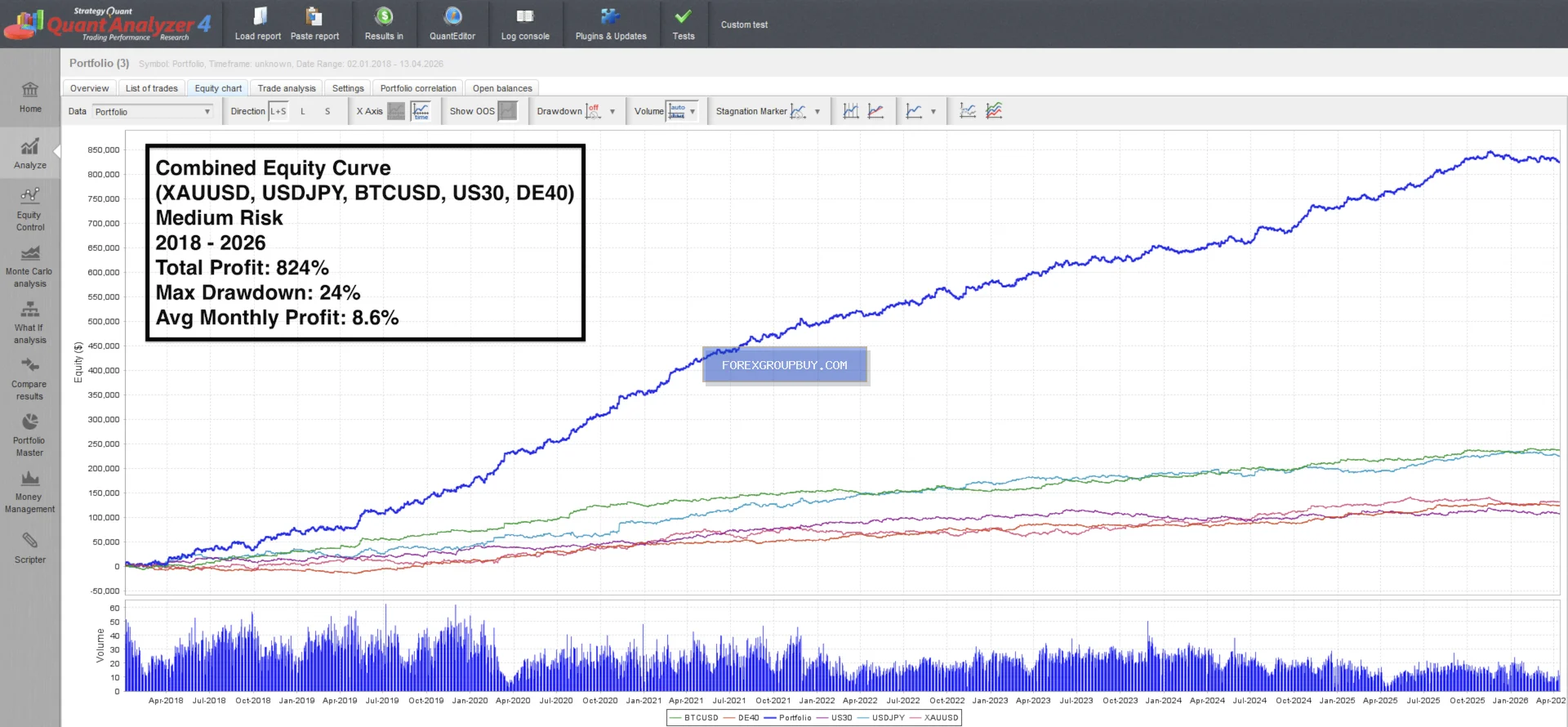Expand the Stagnation Marker dropdown arrow
The image size is (1568, 727).
pyautogui.click(x=817, y=112)
